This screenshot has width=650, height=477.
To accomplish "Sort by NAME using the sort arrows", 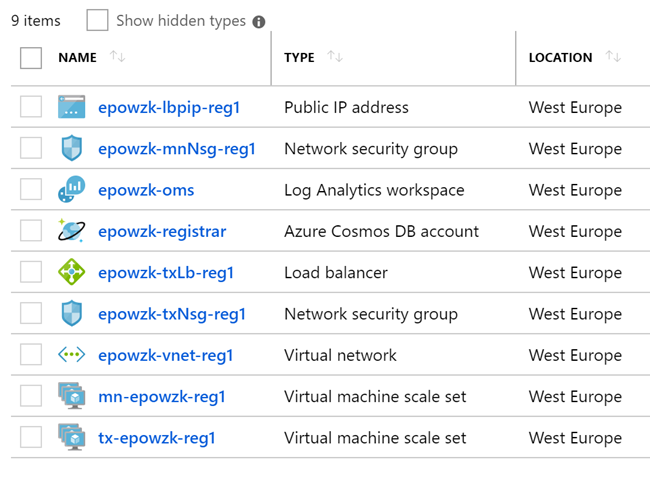I will (x=117, y=56).
